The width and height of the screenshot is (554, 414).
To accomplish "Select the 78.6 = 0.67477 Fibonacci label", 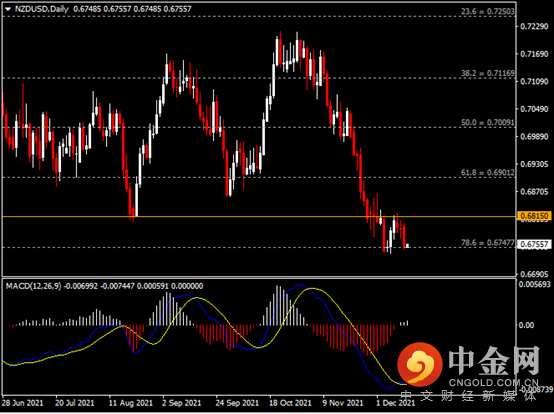I will click(488, 243).
